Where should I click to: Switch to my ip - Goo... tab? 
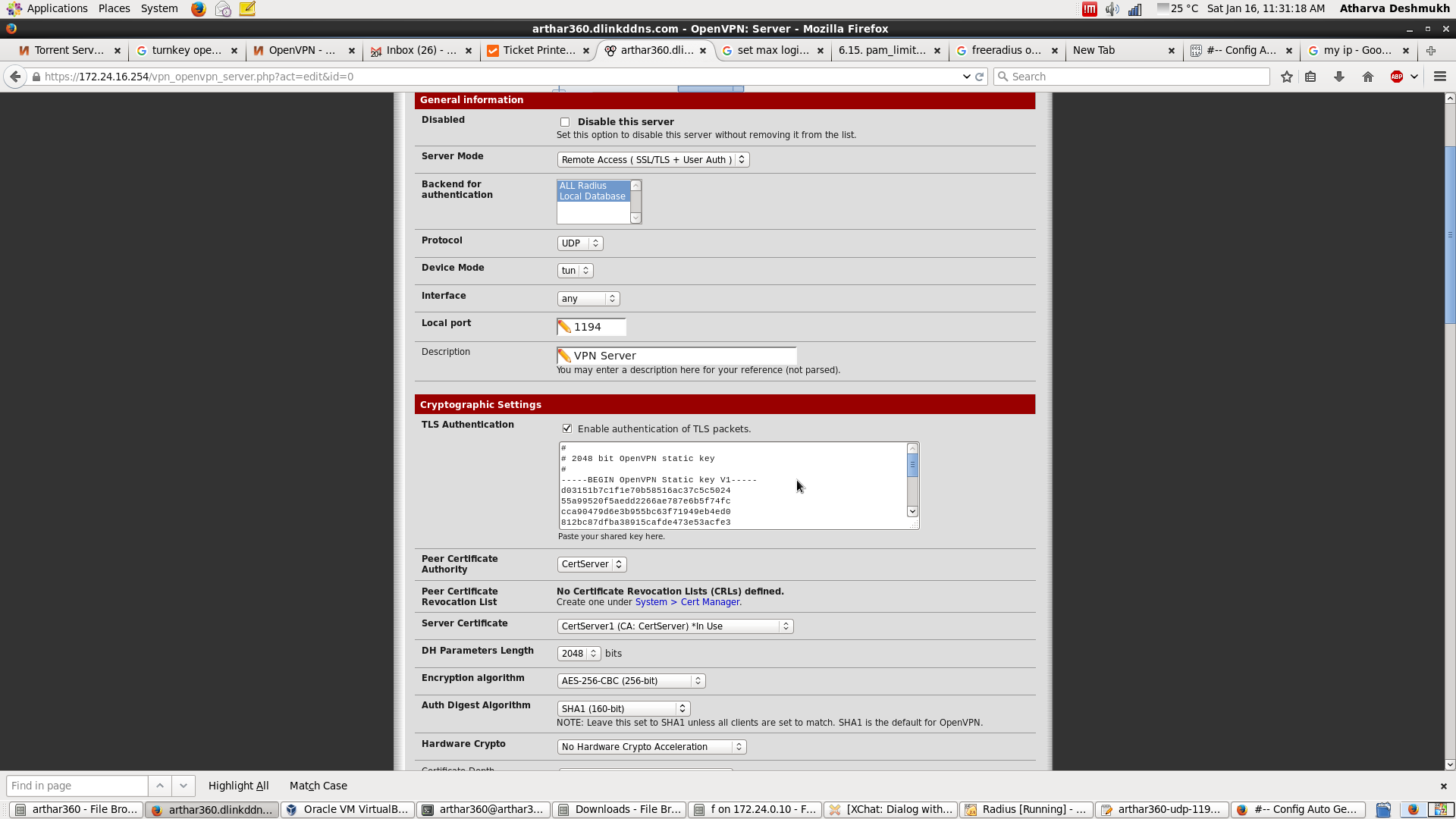pos(1357,51)
